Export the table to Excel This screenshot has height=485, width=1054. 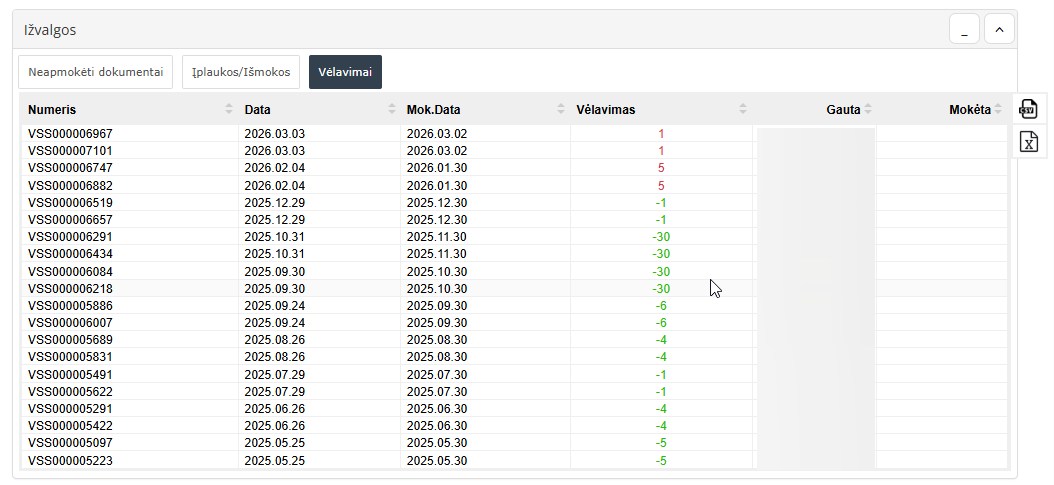click(1028, 142)
